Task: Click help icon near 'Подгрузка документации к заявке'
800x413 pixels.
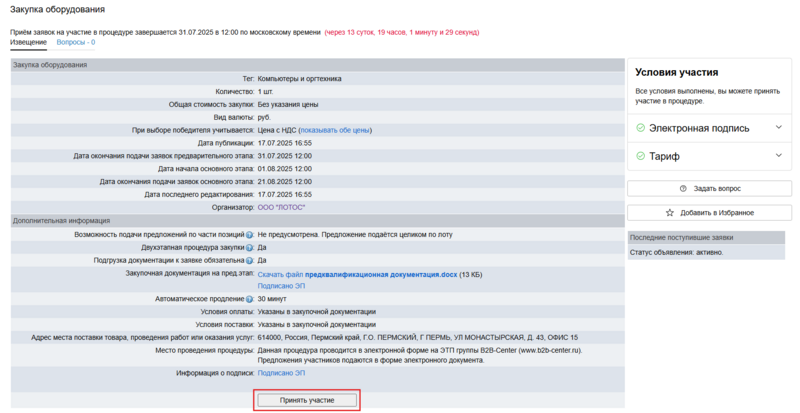Action: pos(249,260)
